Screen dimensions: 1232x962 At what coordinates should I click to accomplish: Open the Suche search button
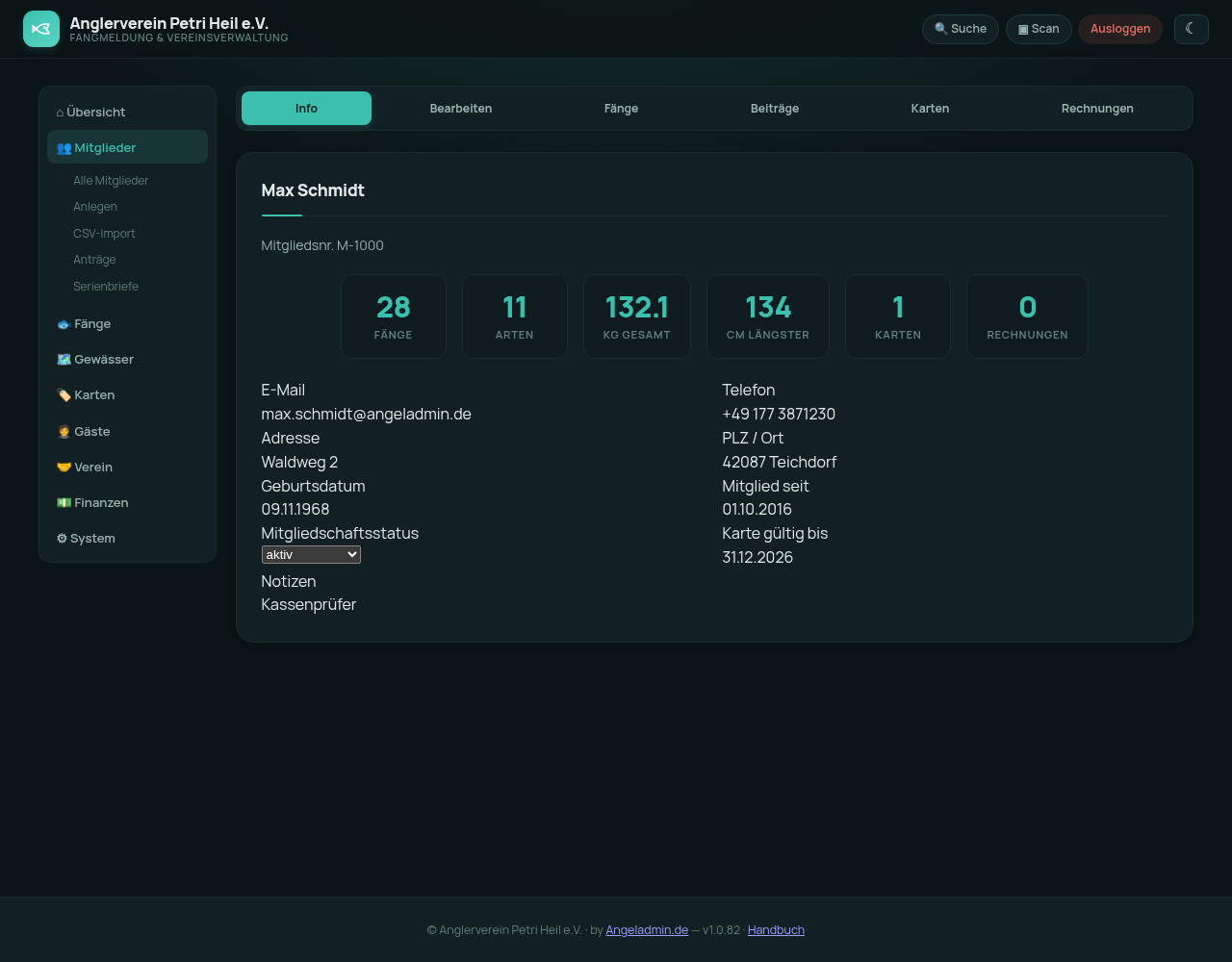961,29
